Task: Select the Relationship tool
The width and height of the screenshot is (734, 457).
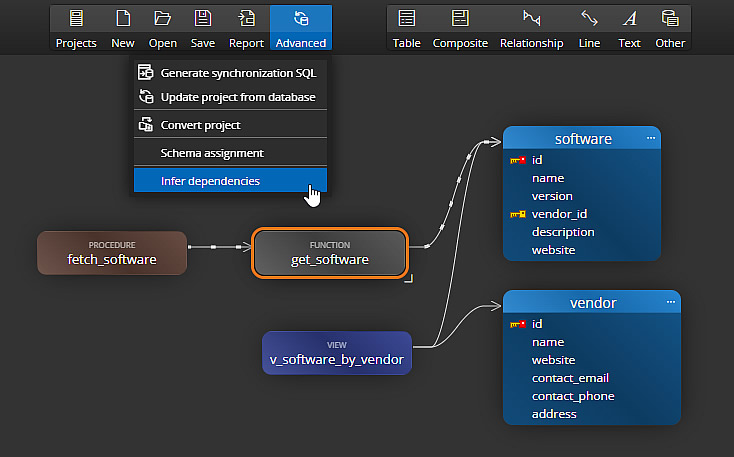Action: click(x=532, y=28)
